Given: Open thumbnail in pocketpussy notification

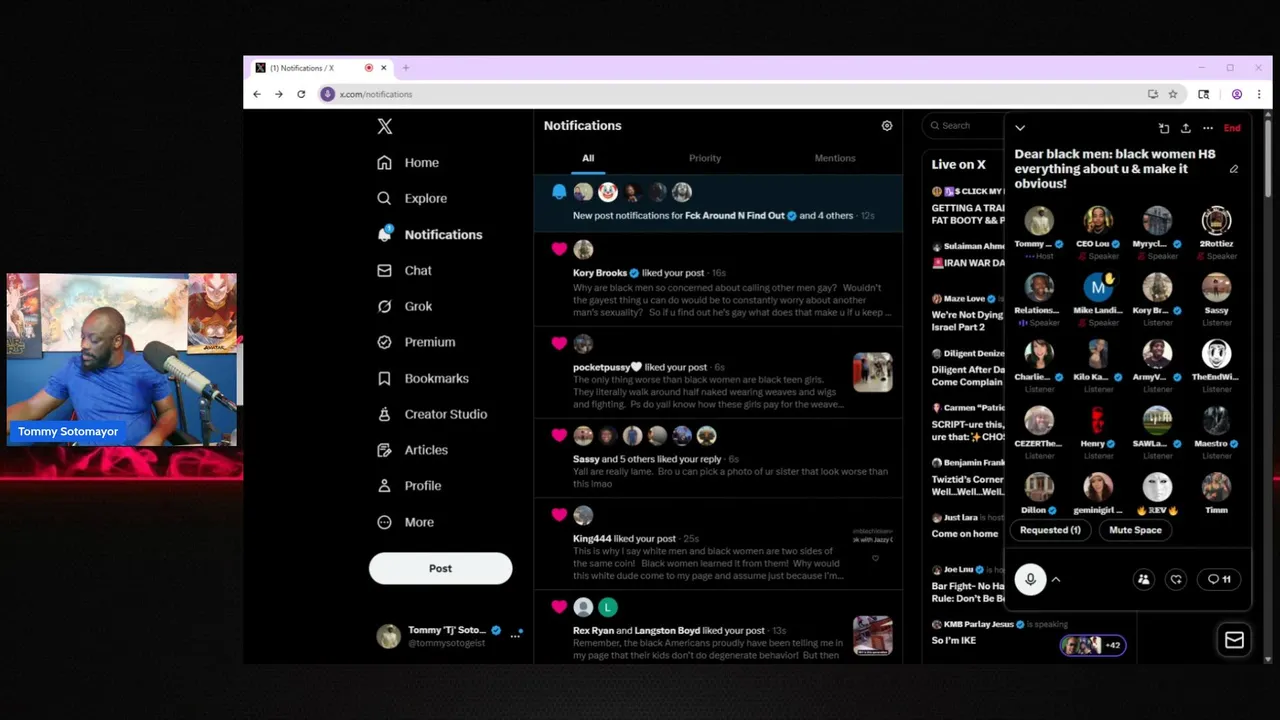Looking at the screenshot, I should 872,372.
